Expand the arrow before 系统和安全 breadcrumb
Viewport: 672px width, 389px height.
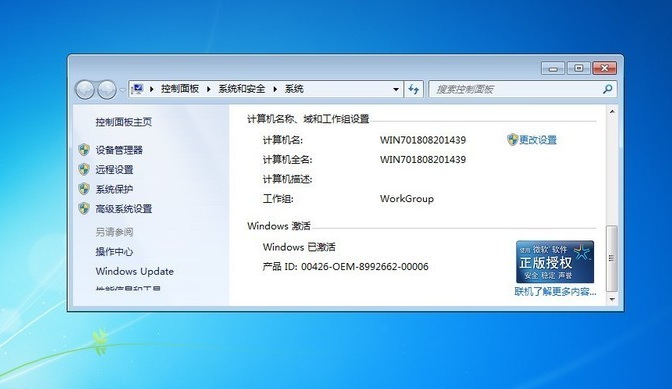point(209,89)
